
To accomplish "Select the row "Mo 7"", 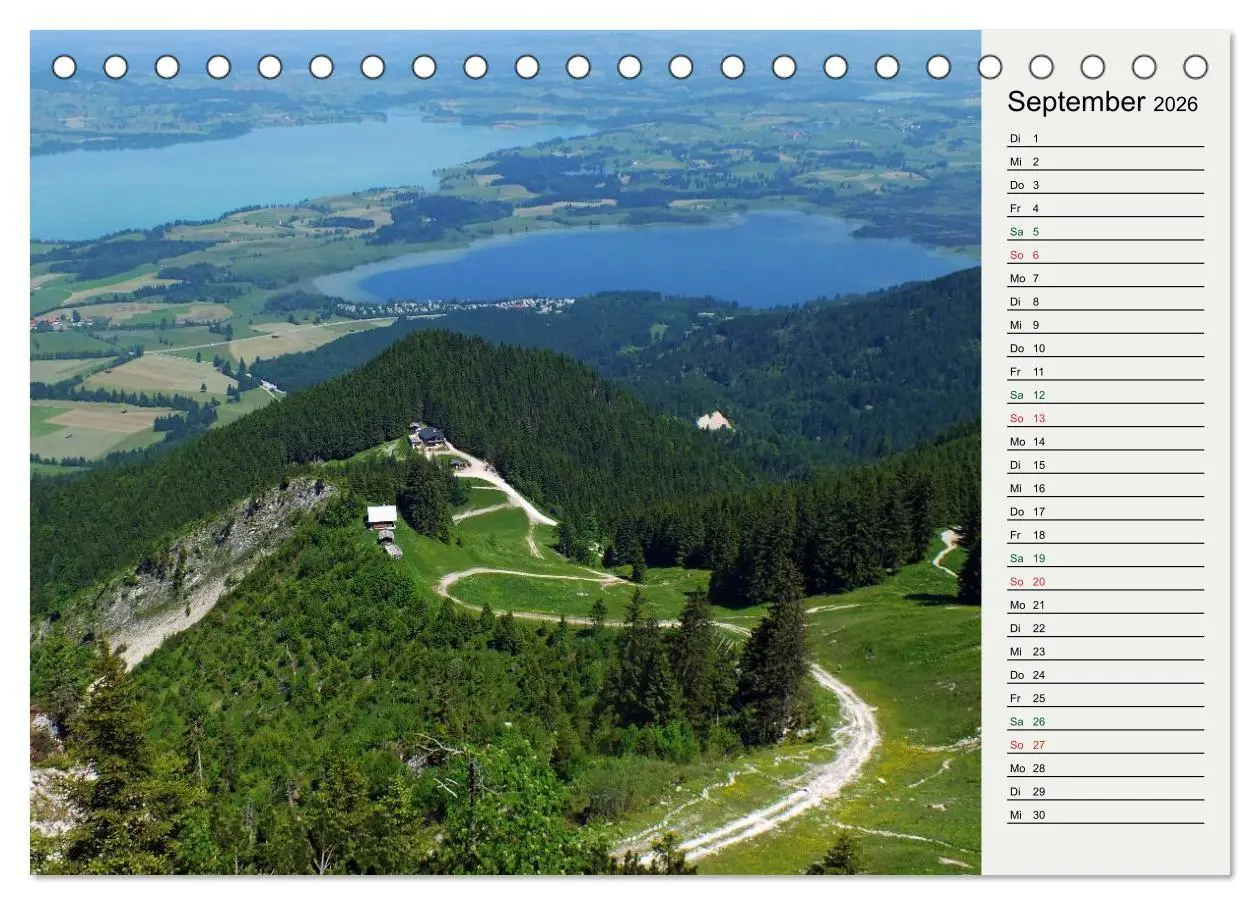I will click(x=1105, y=278).
